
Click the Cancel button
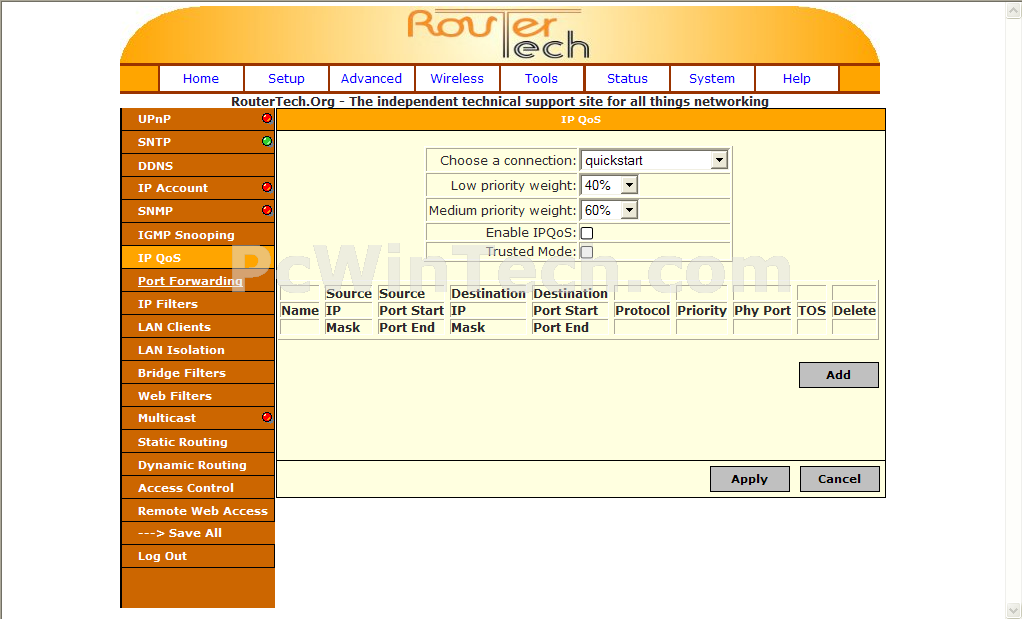point(839,479)
